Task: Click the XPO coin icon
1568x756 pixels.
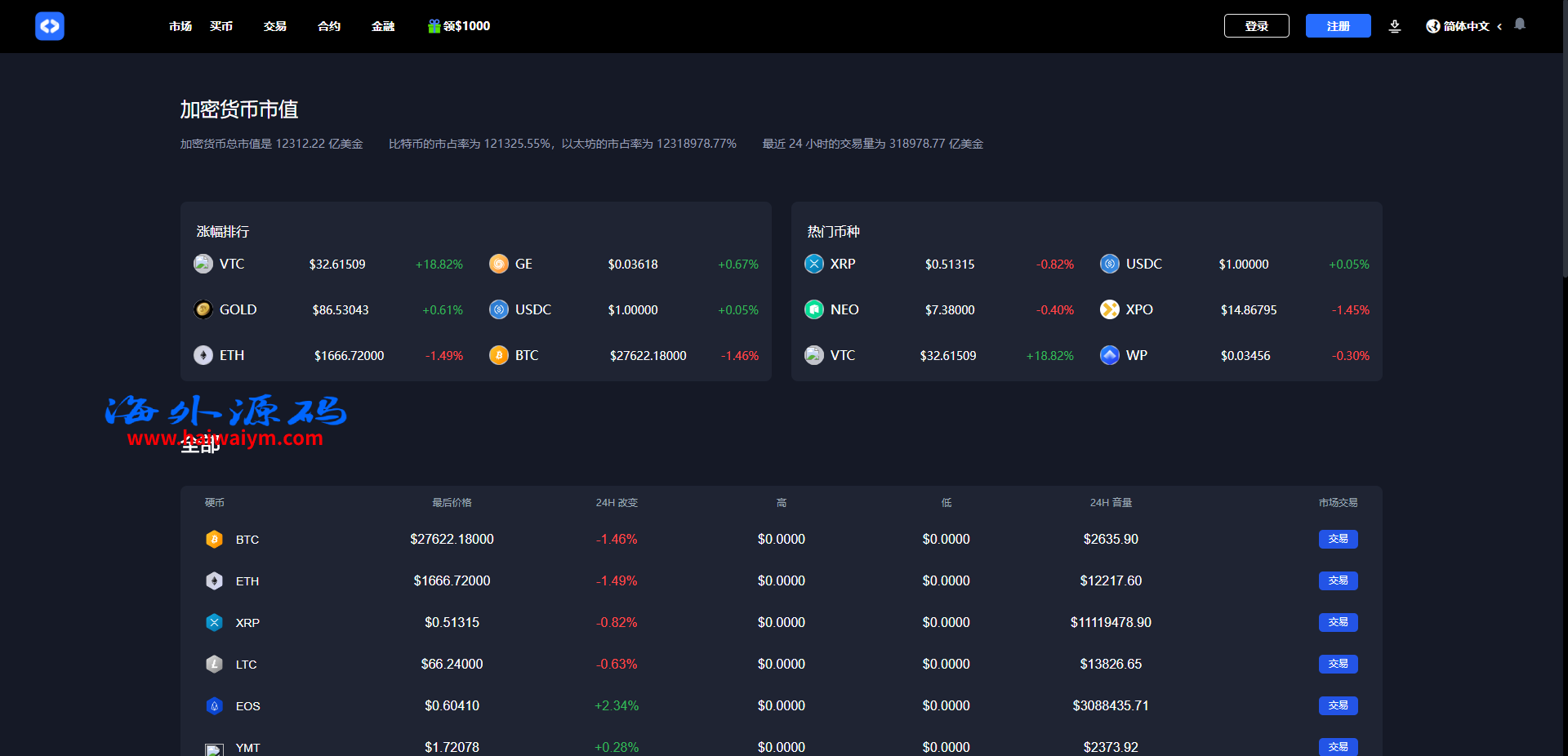Action: [x=1110, y=309]
